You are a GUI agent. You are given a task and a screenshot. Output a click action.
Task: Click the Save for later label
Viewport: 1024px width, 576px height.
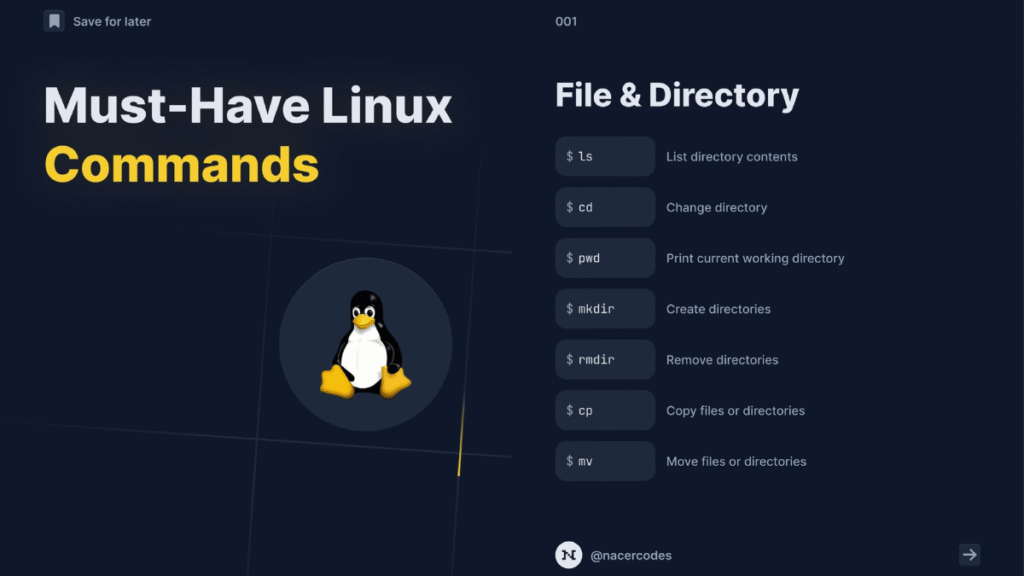coord(110,20)
